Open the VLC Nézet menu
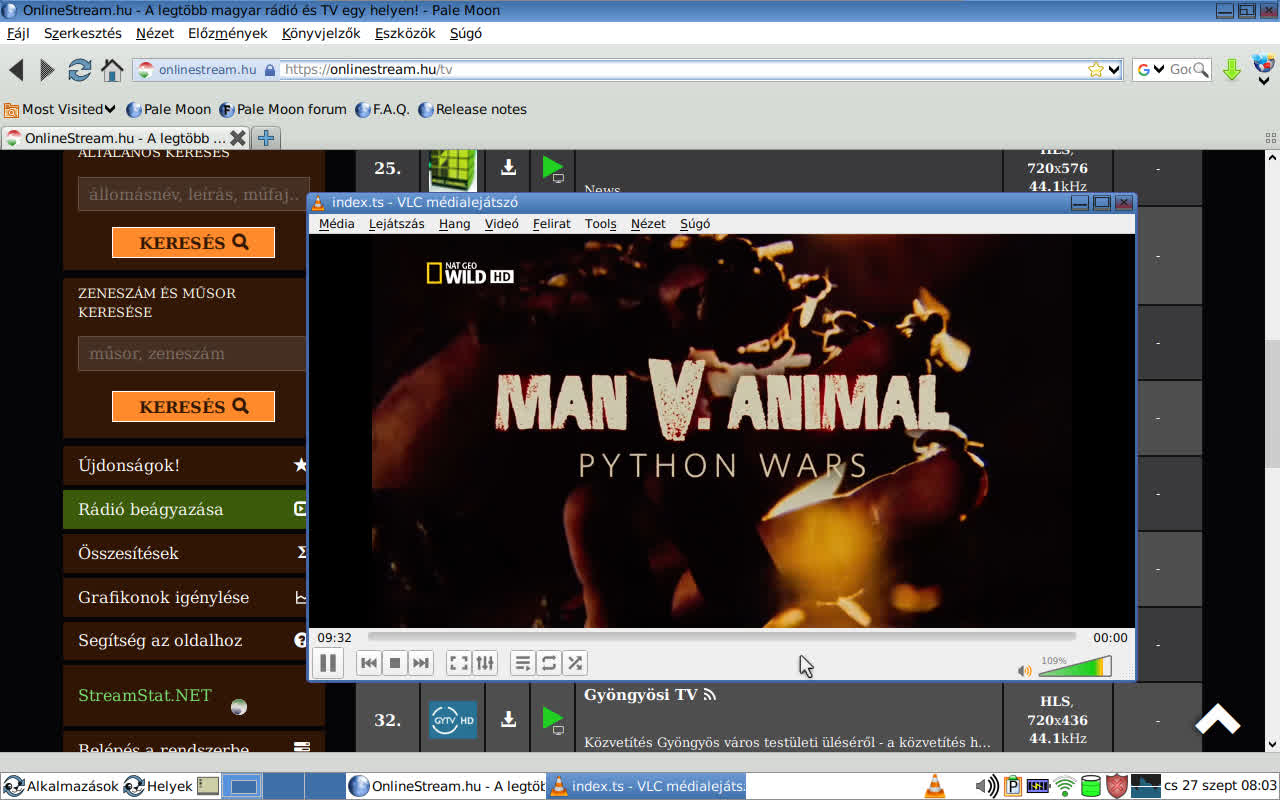Viewport: 1280px width, 800px height. tap(648, 224)
